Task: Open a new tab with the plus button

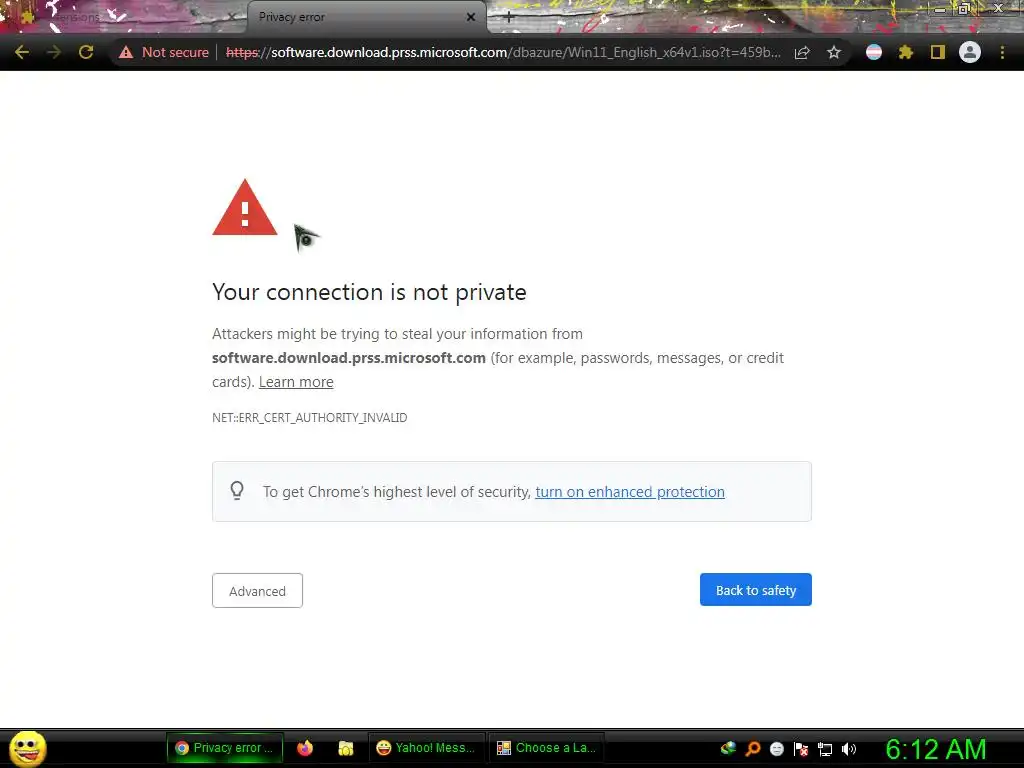Action: pyautogui.click(x=509, y=18)
